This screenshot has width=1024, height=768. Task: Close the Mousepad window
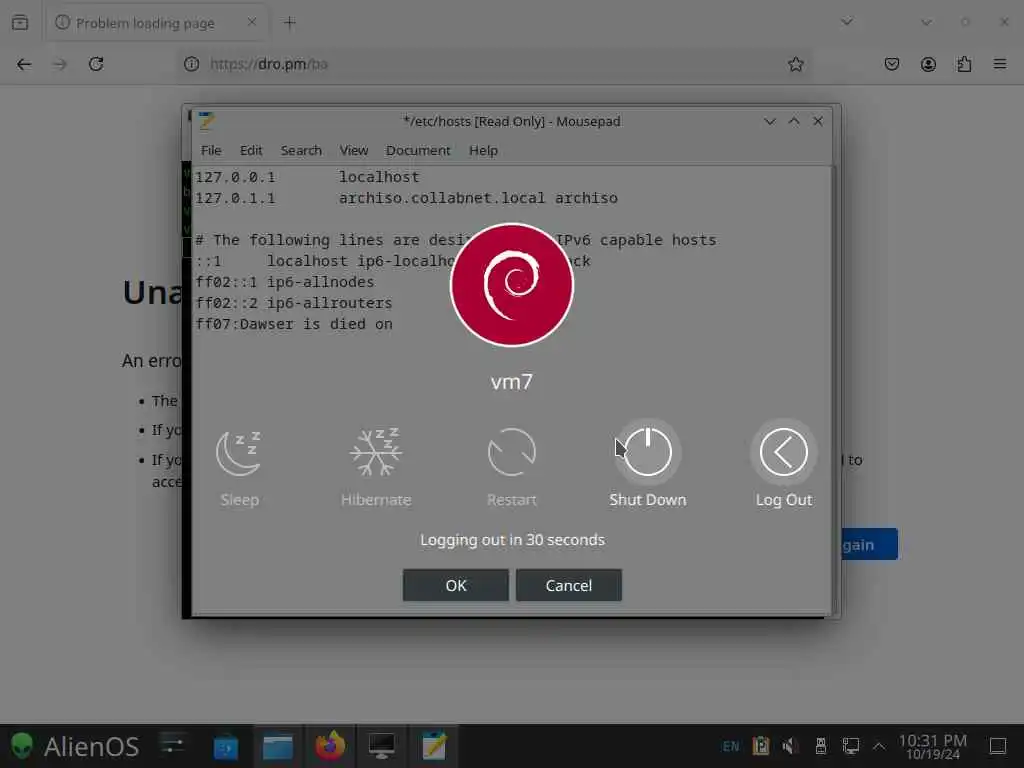(818, 121)
